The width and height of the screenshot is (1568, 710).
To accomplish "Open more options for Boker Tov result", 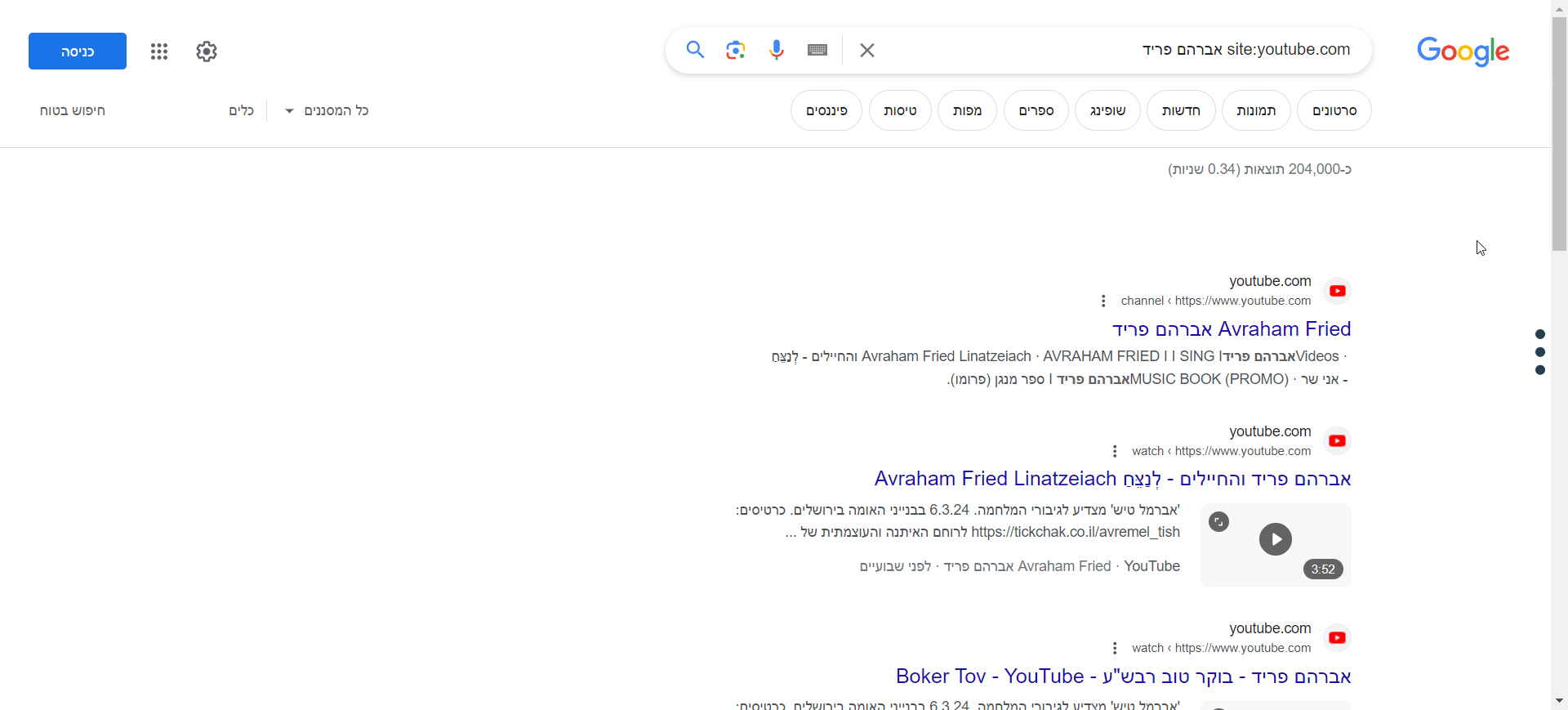I will coord(1115,648).
